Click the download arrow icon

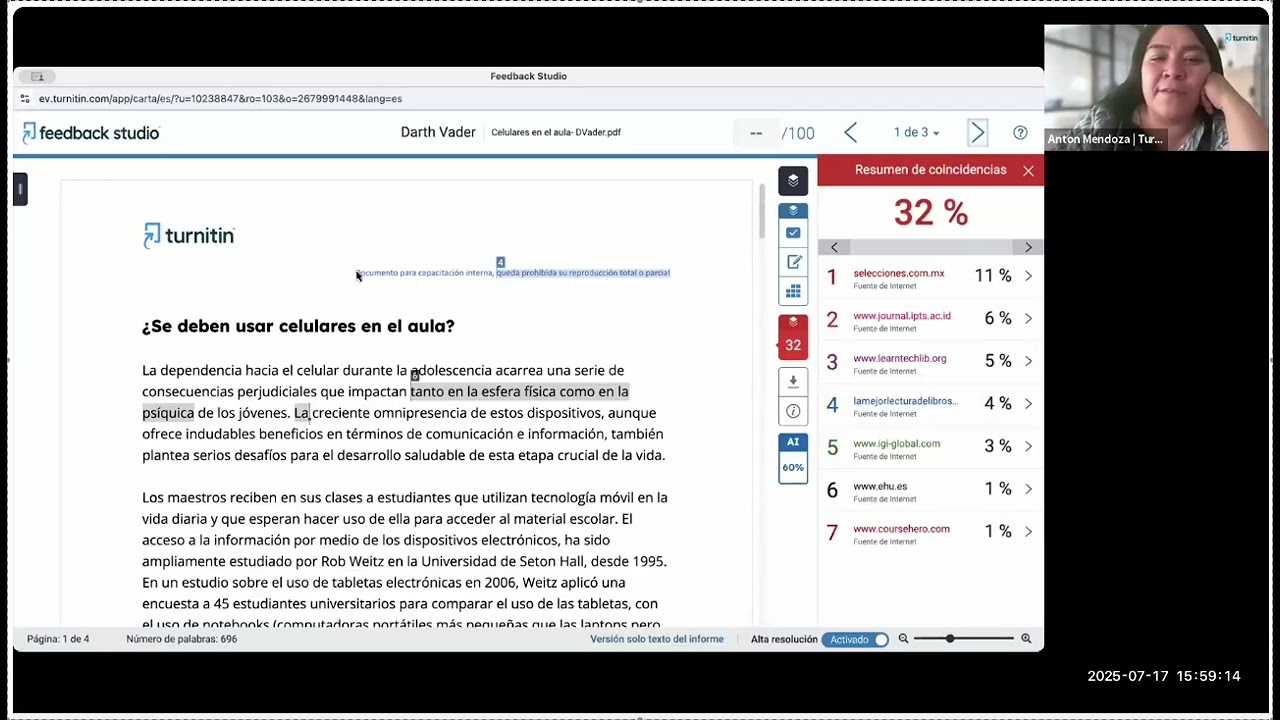[x=793, y=381]
